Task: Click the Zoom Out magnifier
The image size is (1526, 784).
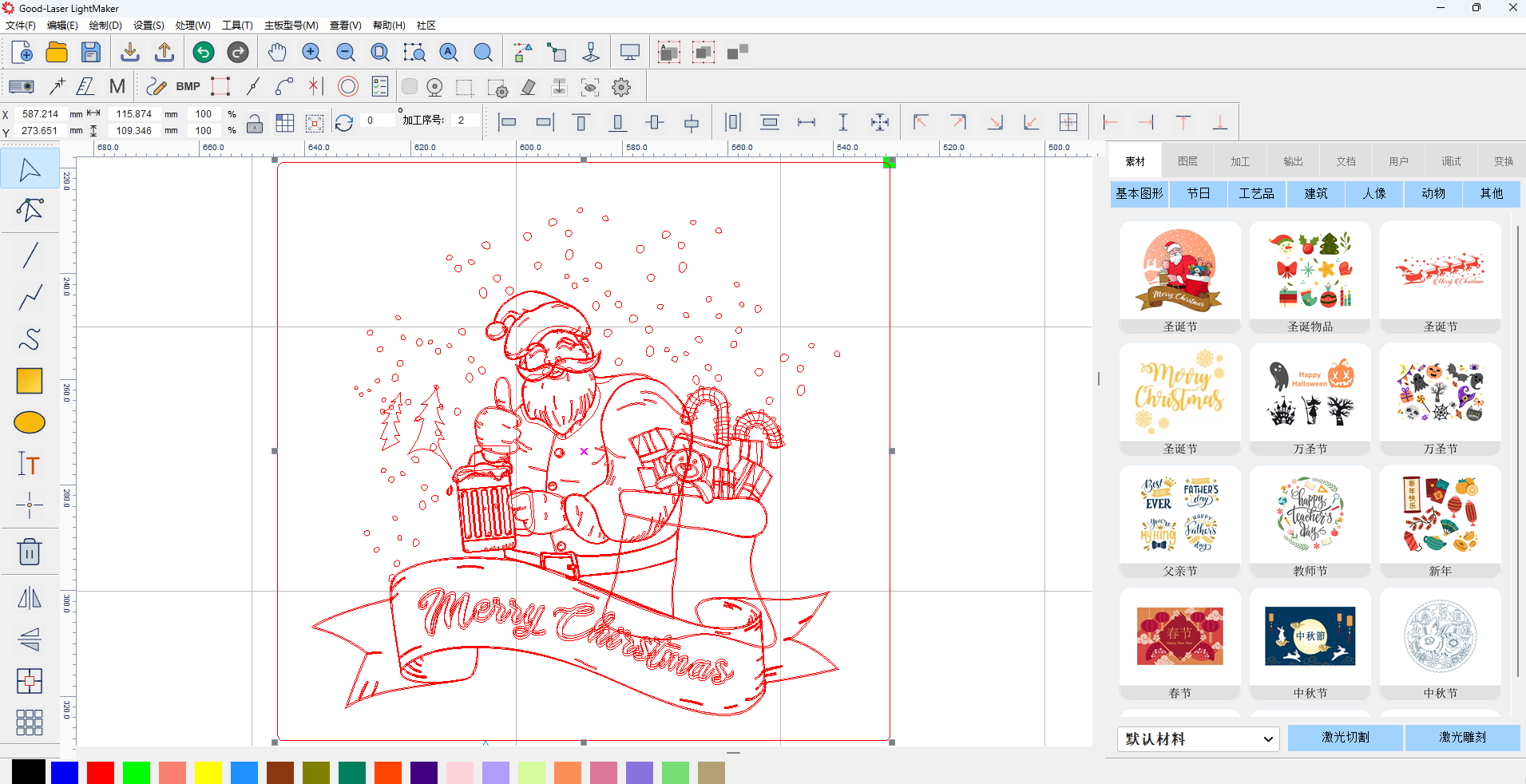Action: tap(346, 53)
